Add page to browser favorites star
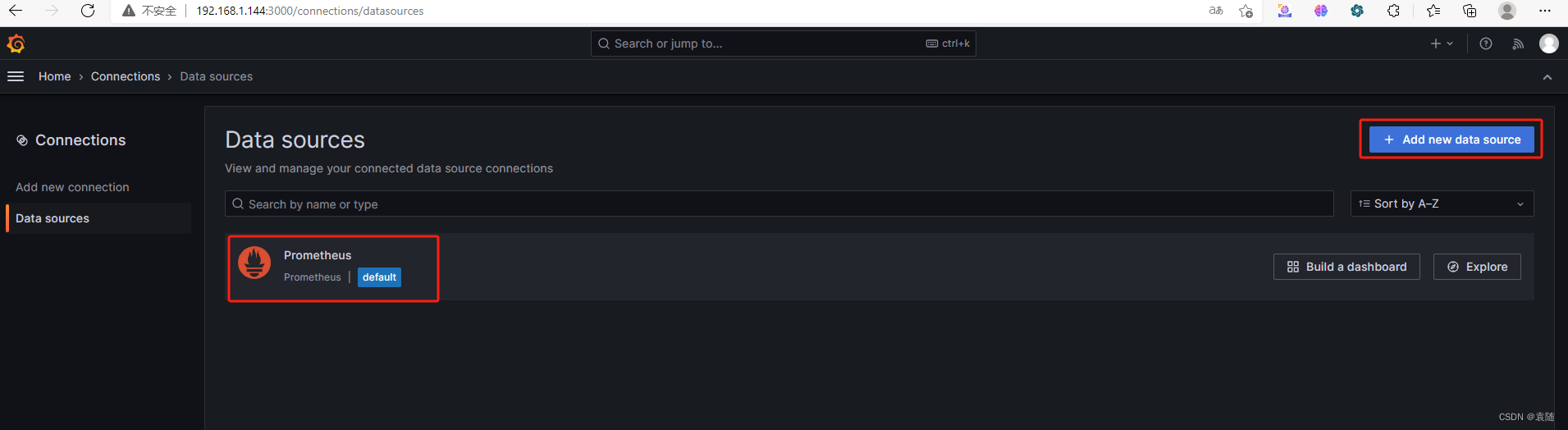 (1246, 11)
